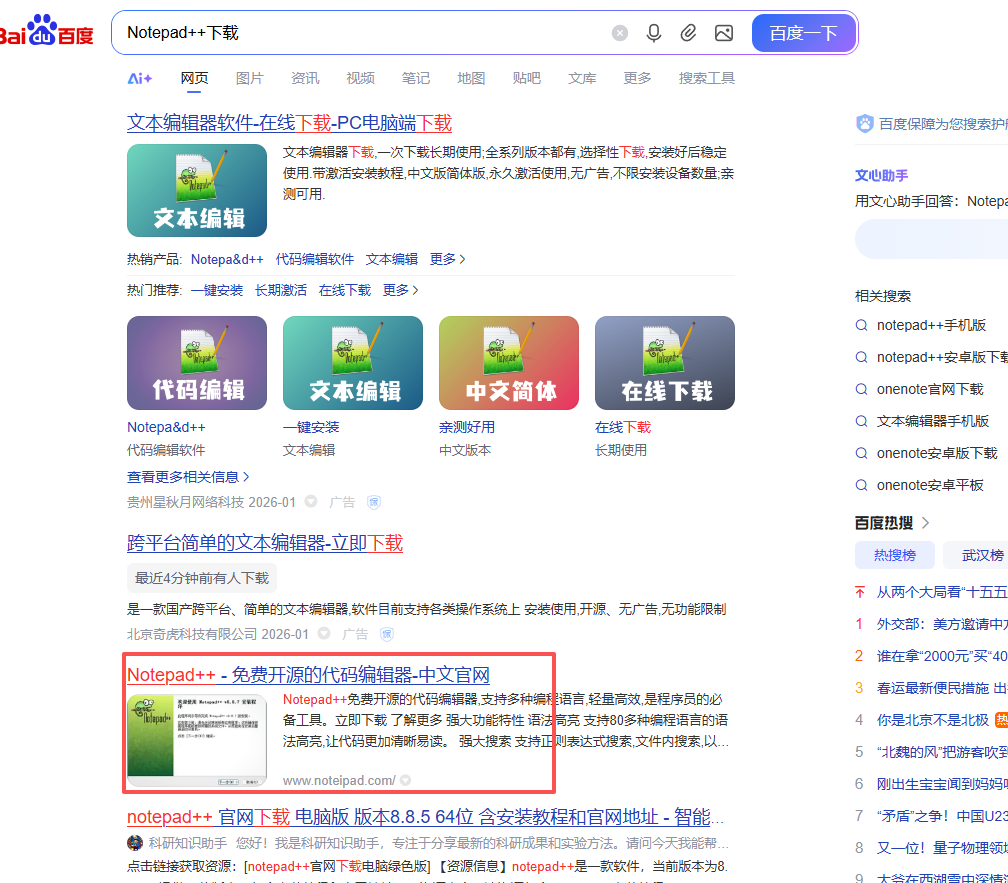Switch to the 图片 tab
Screen dimensions: 1008x883
(x=249, y=77)
